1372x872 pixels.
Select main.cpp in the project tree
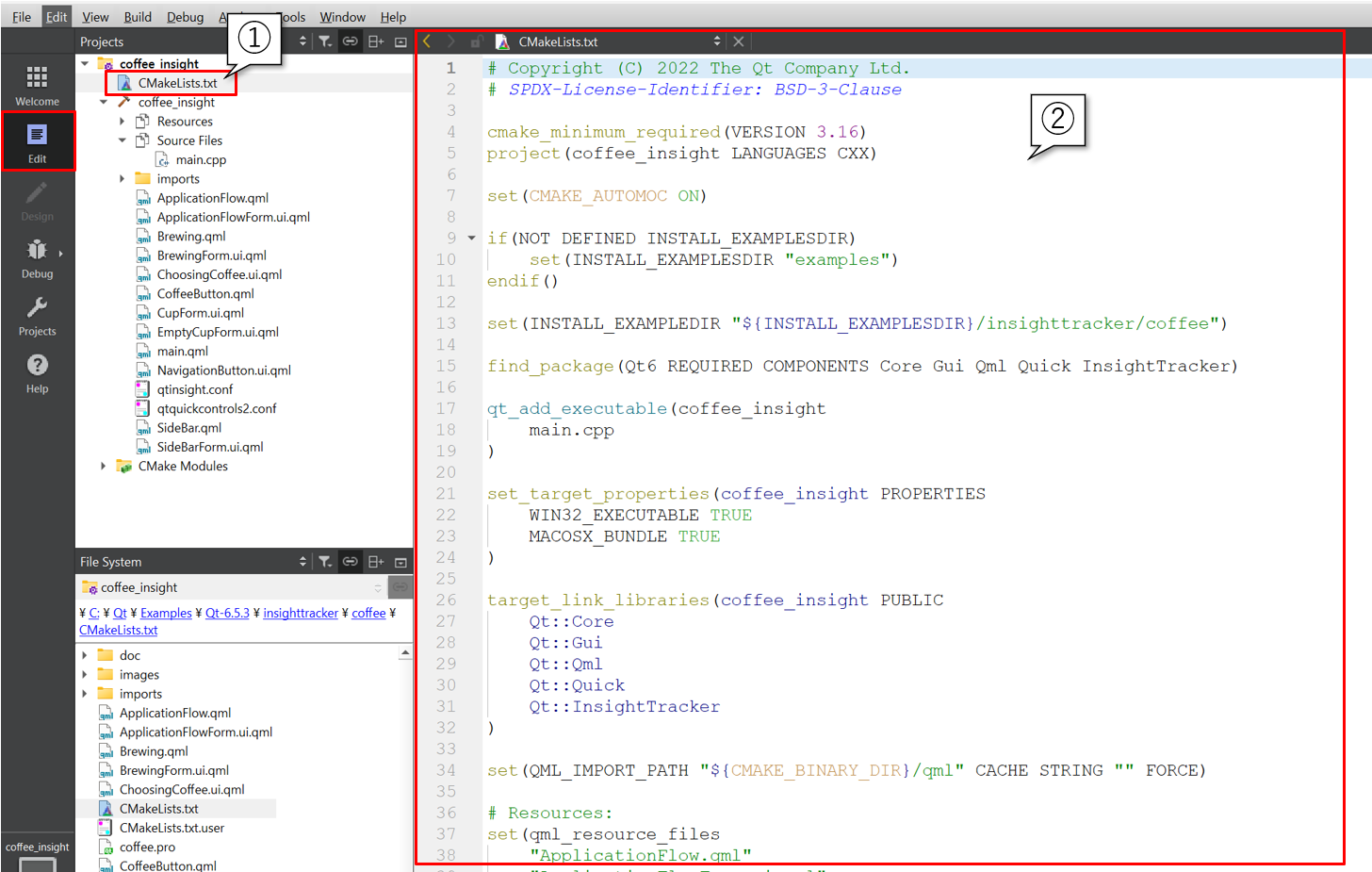click(201, 160)
